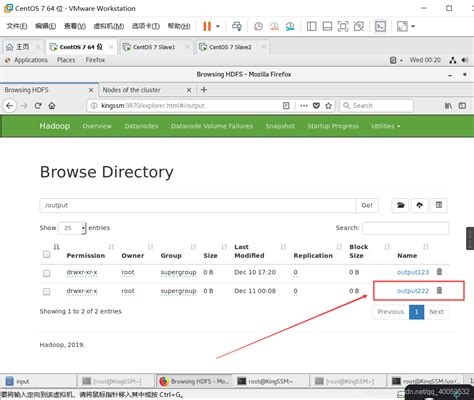Check the box for output222 row
The image size is (474, 400).
click(x=47, y=292)
